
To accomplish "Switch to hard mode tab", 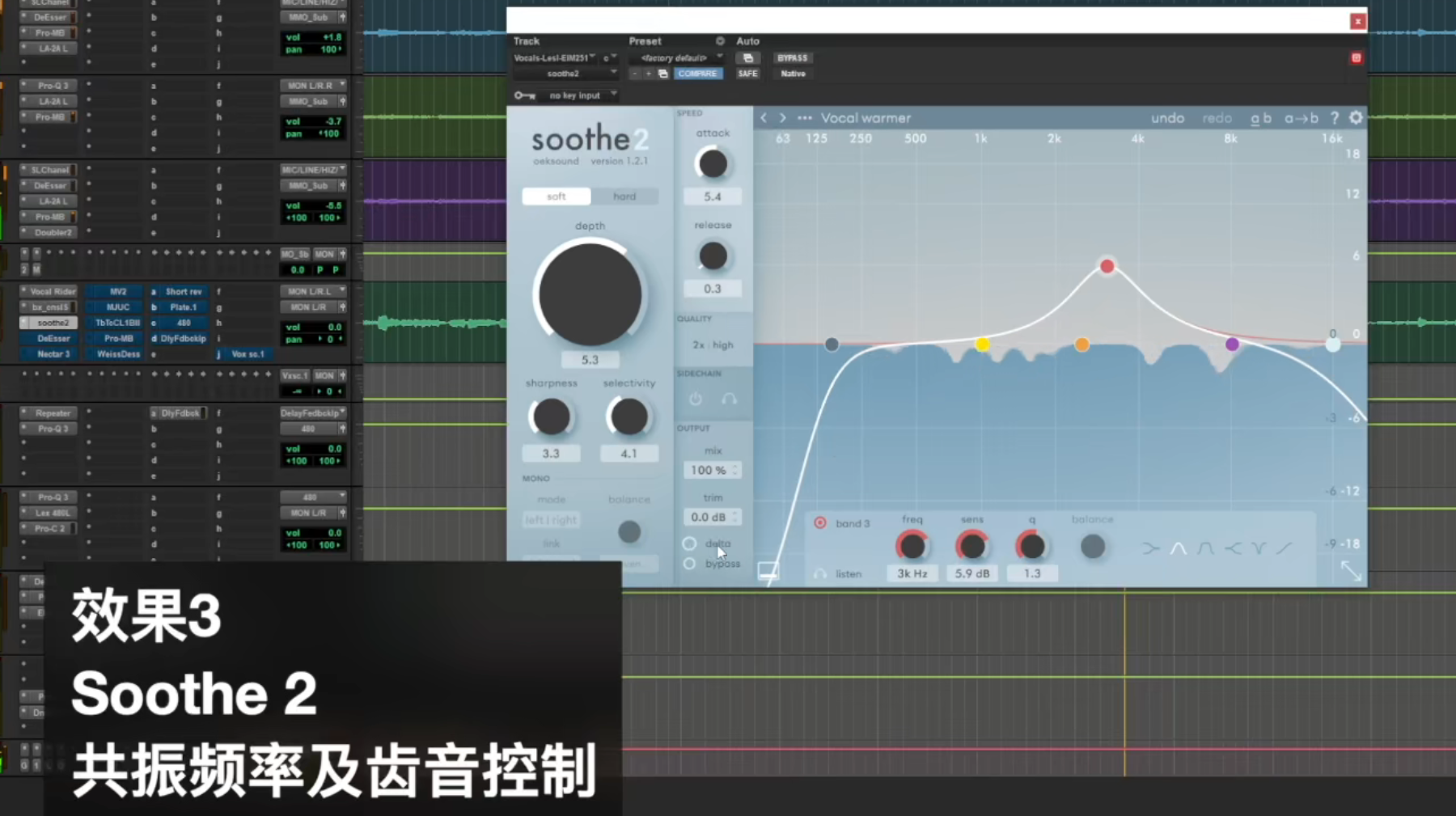I will click(624, 197).
